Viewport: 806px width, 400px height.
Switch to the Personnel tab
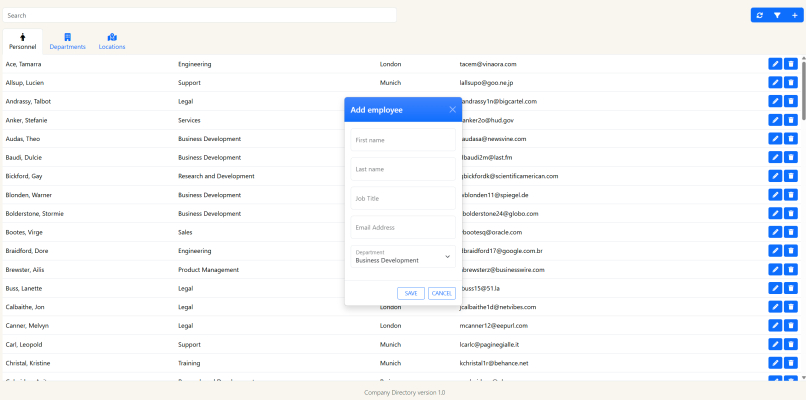pyautogui.click(x=22, y=41)
